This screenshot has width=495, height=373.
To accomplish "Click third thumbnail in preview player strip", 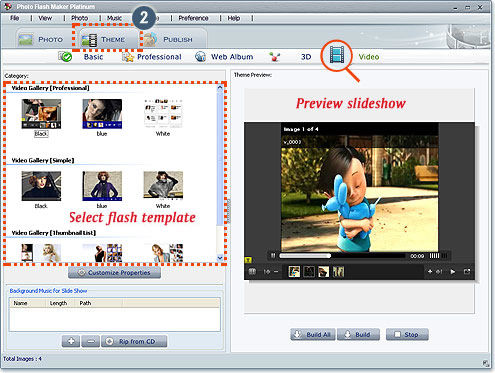I will point(323,272).
